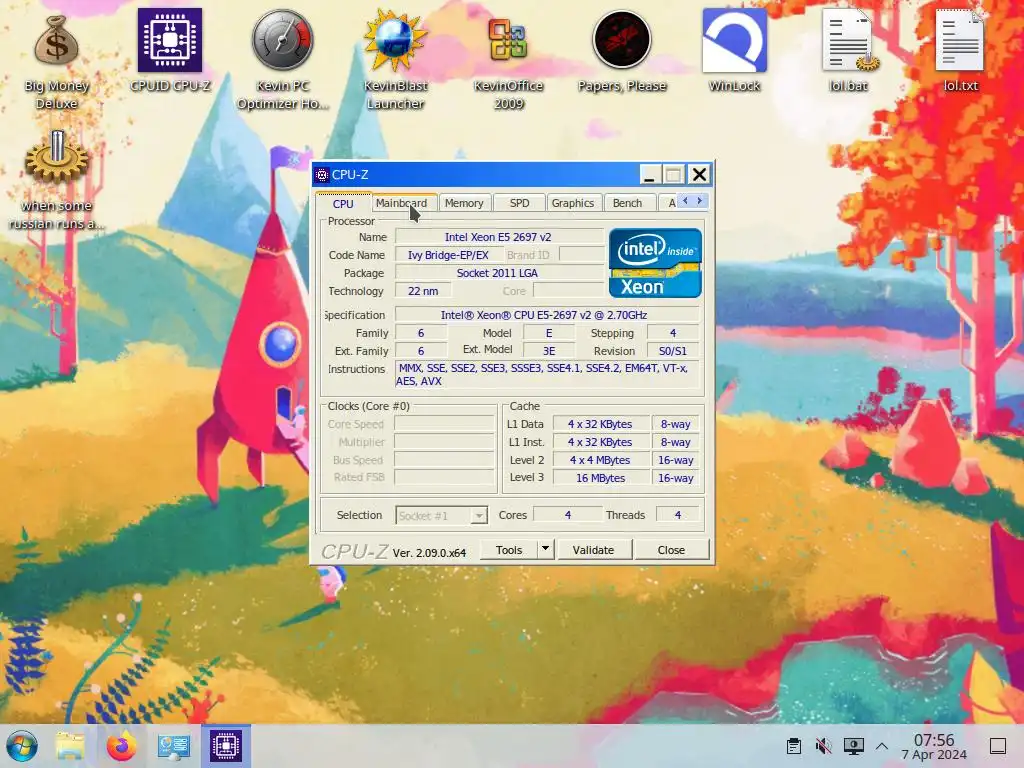Switch to the CPU tab
Image resolution: width=1024 pixels, height=768 pixels.
(x=343, y=203)
